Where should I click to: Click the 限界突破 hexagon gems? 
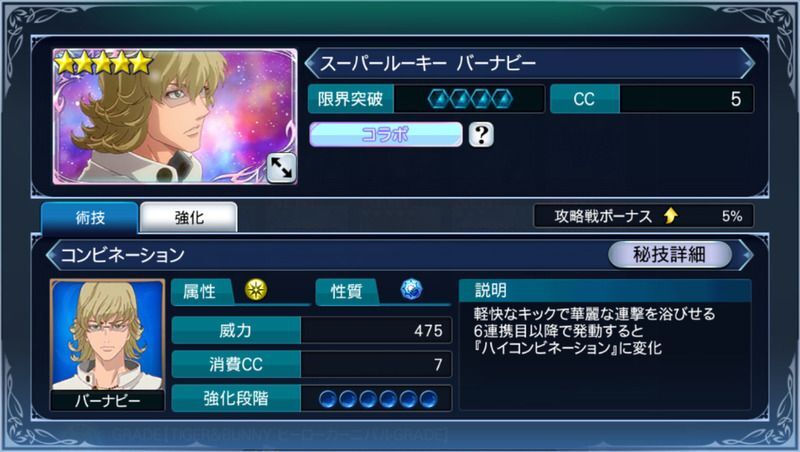470,98
